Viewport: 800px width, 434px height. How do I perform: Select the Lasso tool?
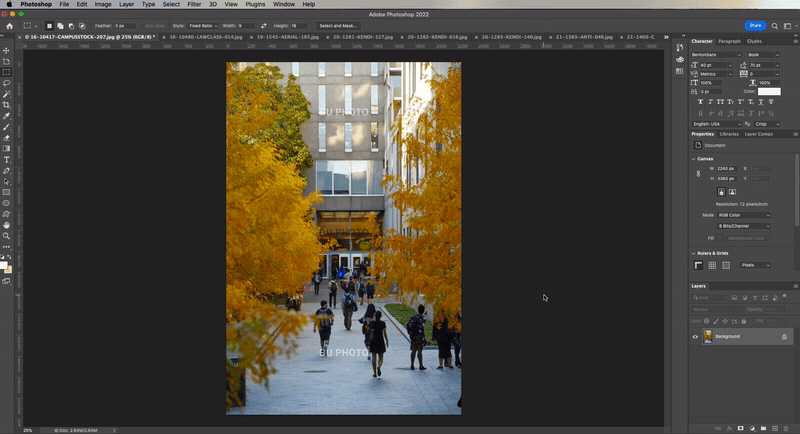(6, 83)
